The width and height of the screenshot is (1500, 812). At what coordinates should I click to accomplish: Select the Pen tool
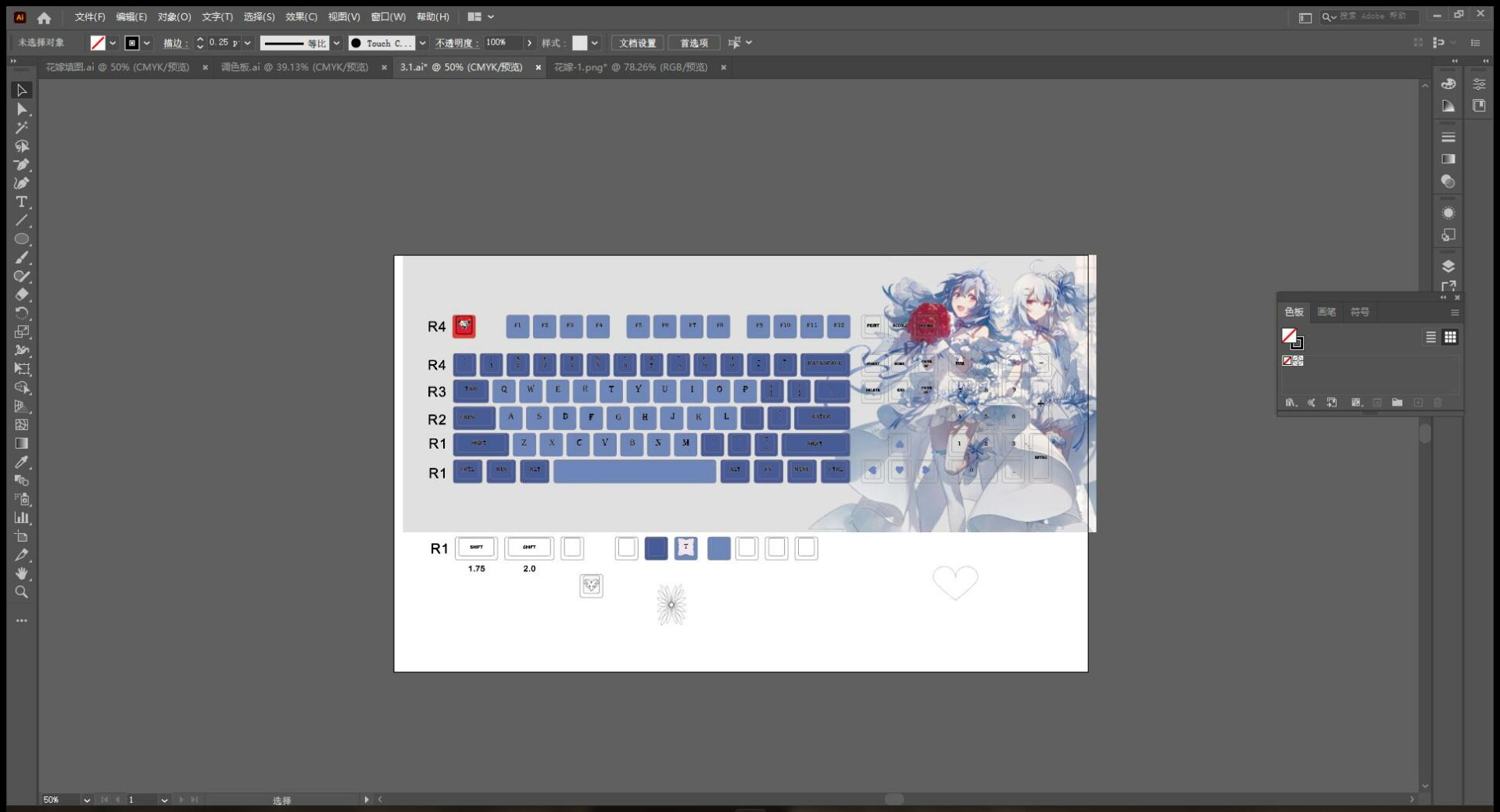(x=22, y=165)
